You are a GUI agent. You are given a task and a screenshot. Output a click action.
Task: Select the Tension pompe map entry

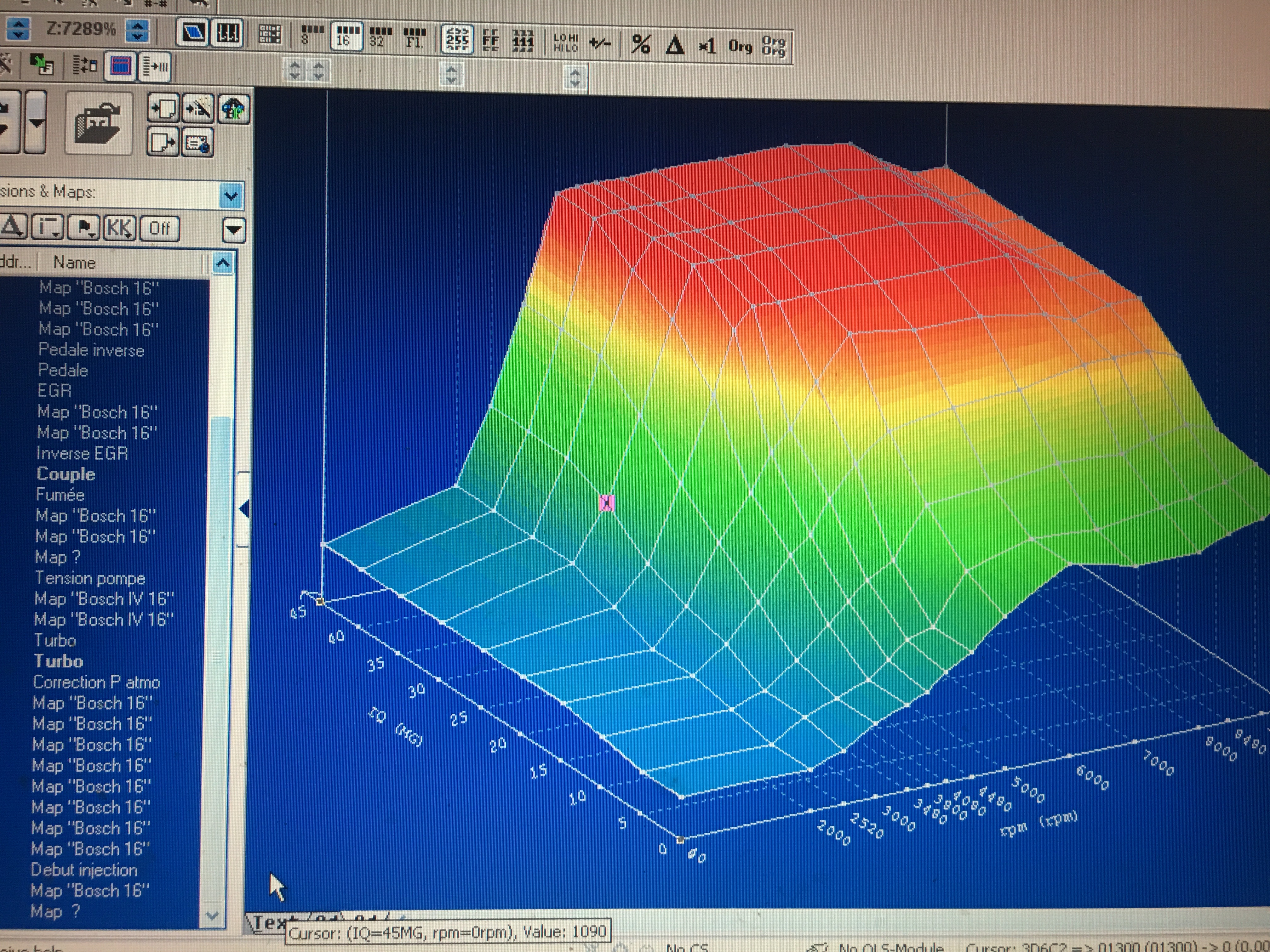click(x=89, y=578)
